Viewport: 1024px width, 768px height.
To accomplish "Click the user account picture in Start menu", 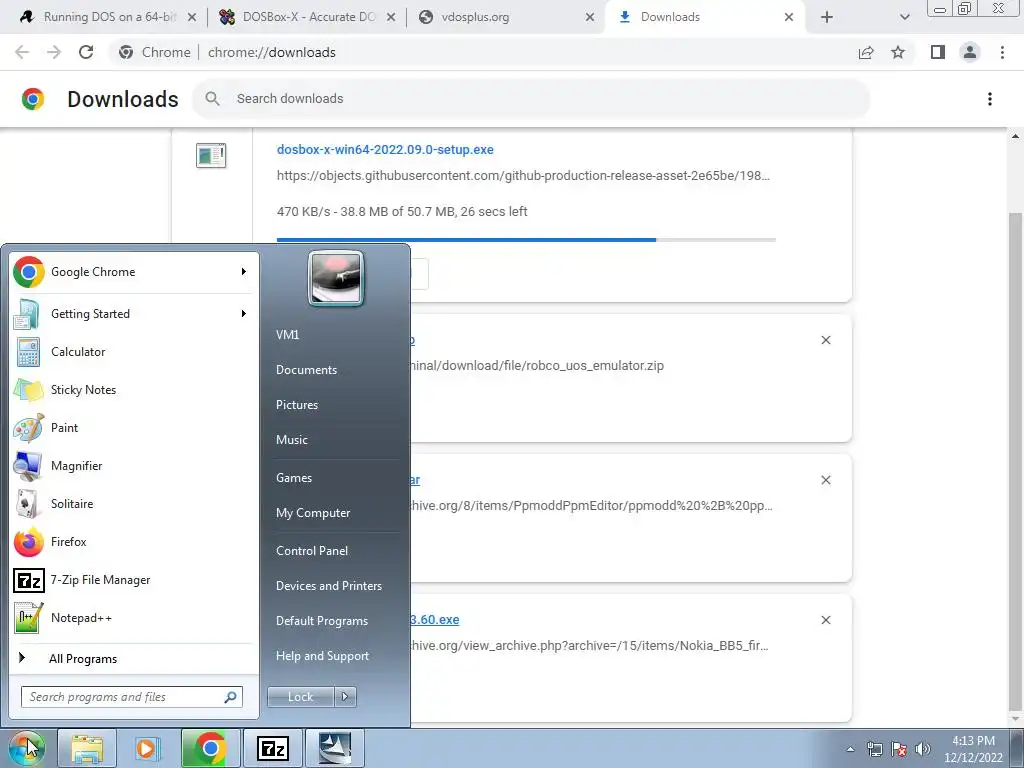I will (x=336, y=278).
